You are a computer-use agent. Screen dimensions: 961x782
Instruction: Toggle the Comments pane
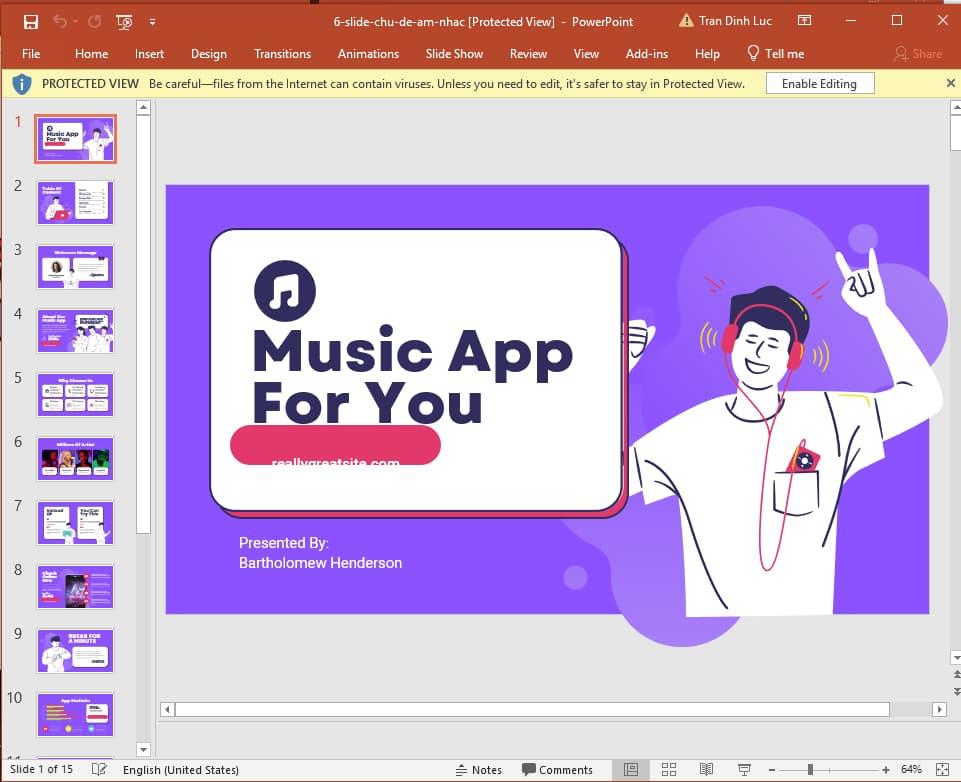click(557, 769)
